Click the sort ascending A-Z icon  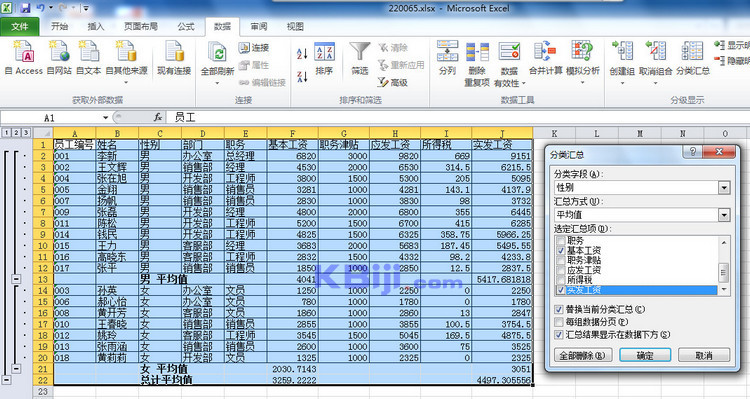302,53
